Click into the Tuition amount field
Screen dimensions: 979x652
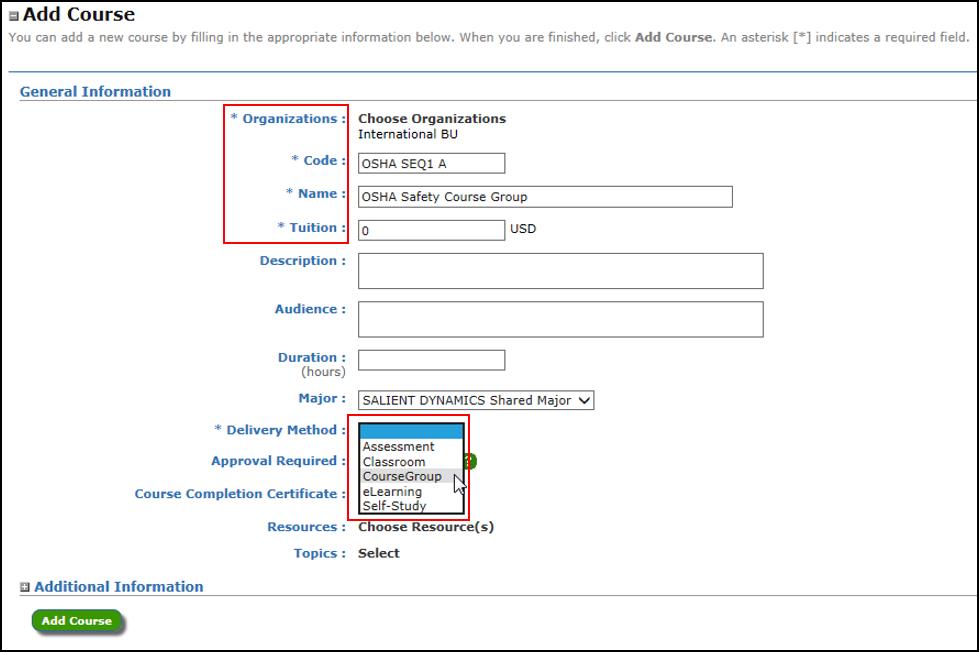(432, 230)
